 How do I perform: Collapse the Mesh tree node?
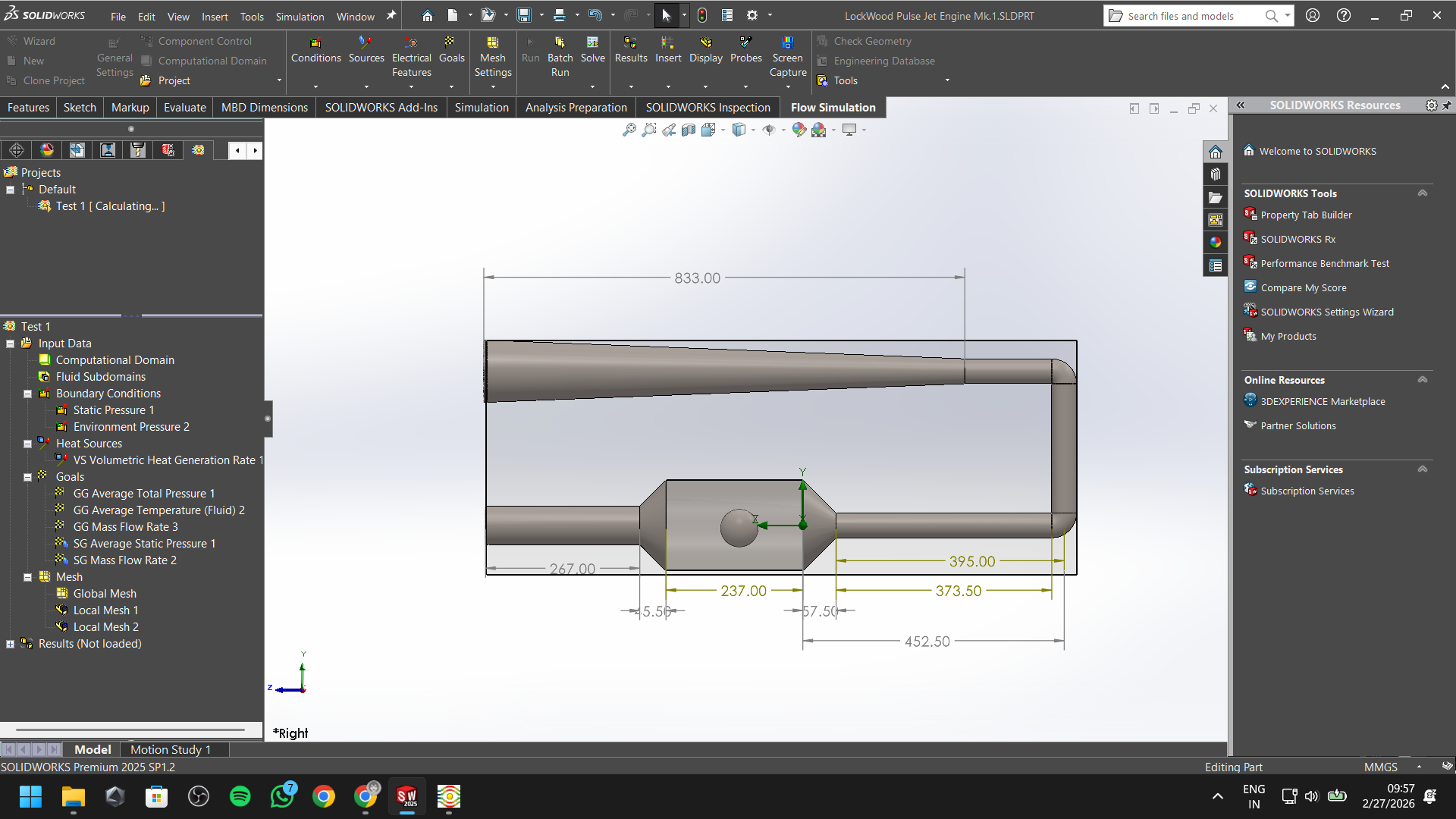[28, 577]
